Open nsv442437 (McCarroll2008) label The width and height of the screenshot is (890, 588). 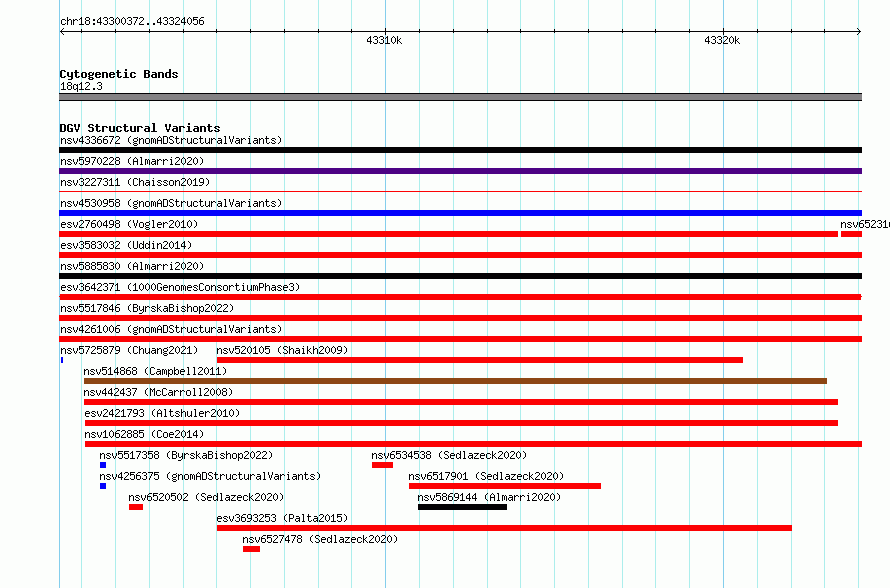click(x=158, y=392)
